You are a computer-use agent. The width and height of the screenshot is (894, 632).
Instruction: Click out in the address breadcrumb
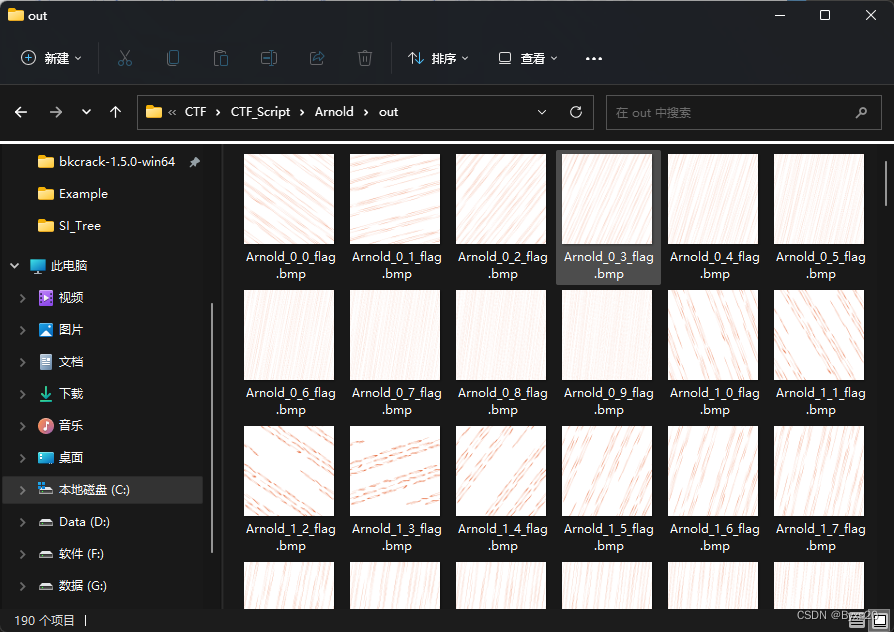click(388, 112)
